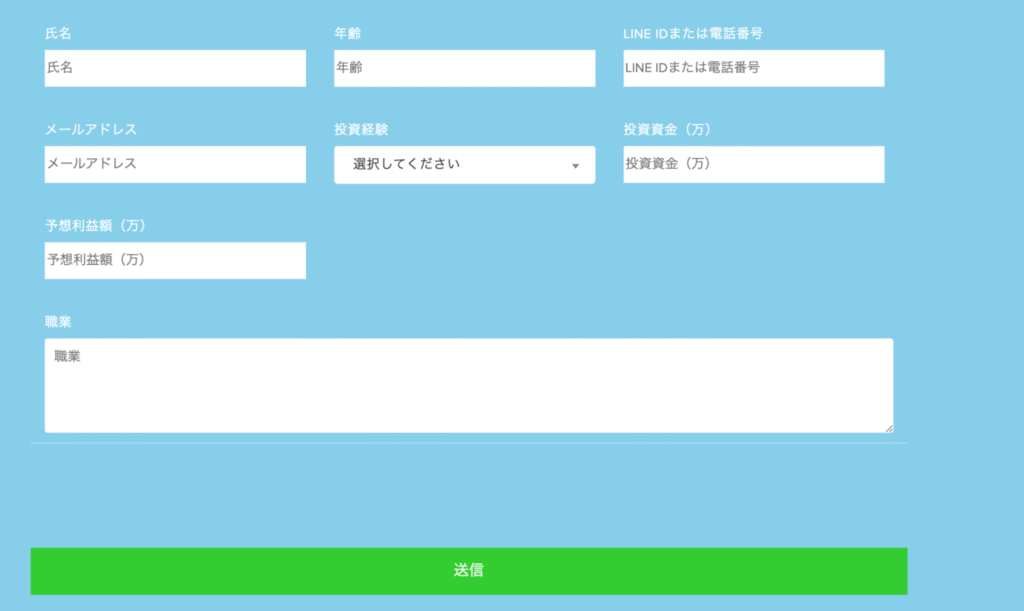
Task: Focus the 年齢 age input field
Action: 464,68
